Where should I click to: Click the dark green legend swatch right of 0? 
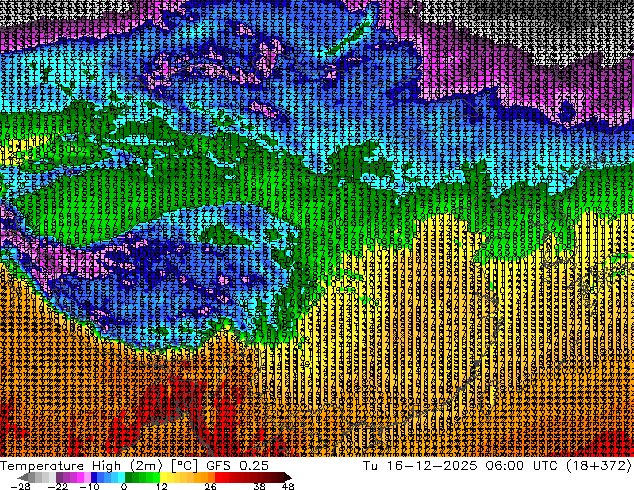coord(129,477)
